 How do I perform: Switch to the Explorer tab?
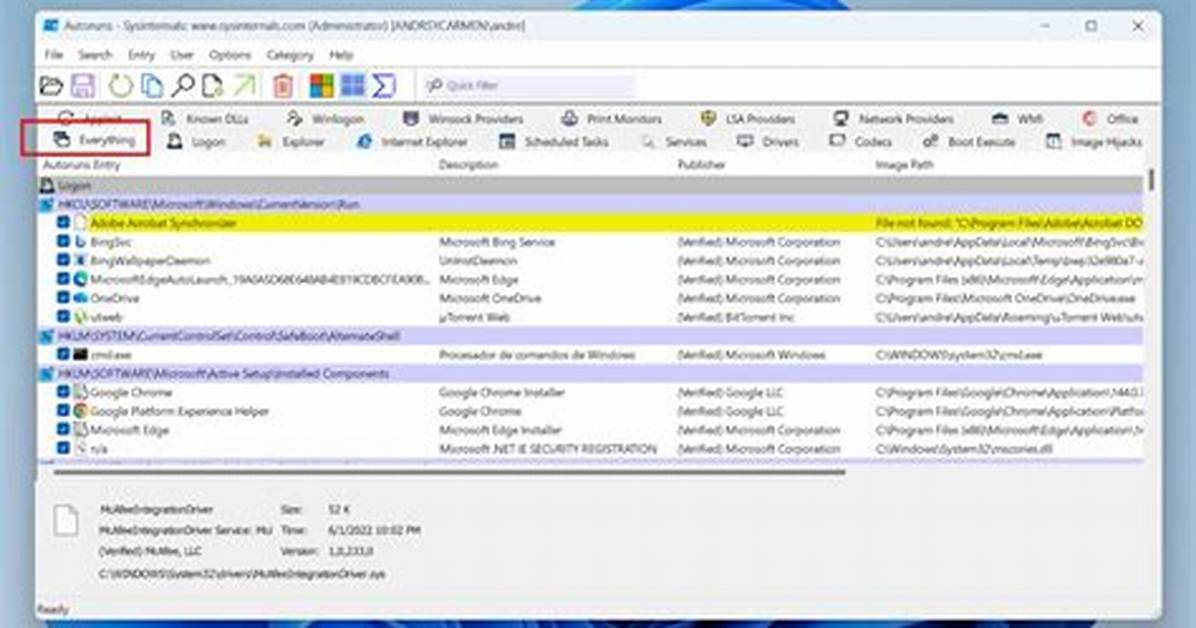click(x=291, y=142)
